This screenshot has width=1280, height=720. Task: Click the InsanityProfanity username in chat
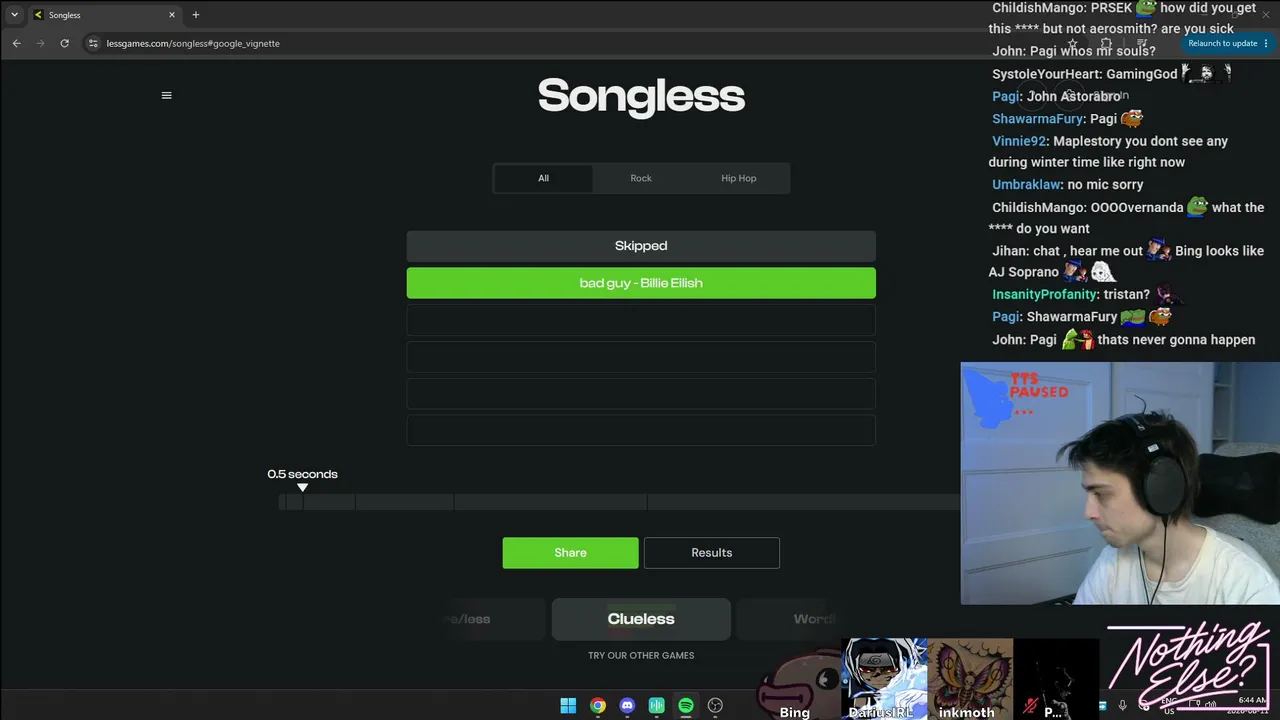click(x=1045, y=295)
